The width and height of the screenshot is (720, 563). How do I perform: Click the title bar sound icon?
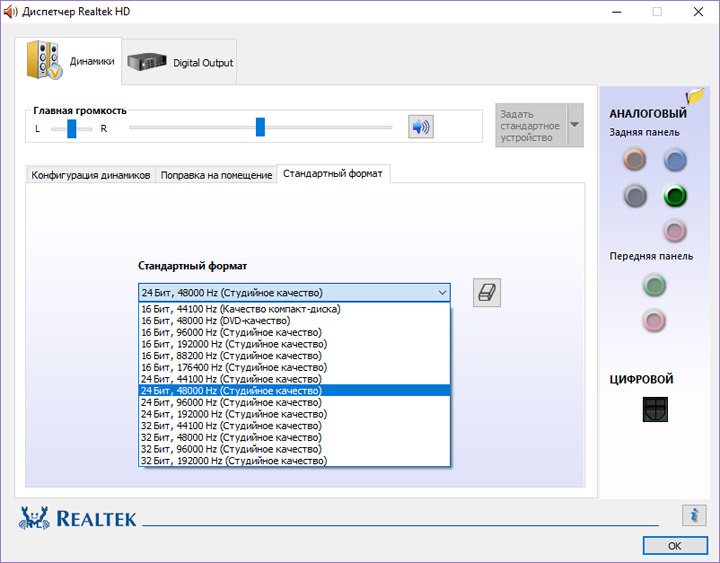point(10,11)
